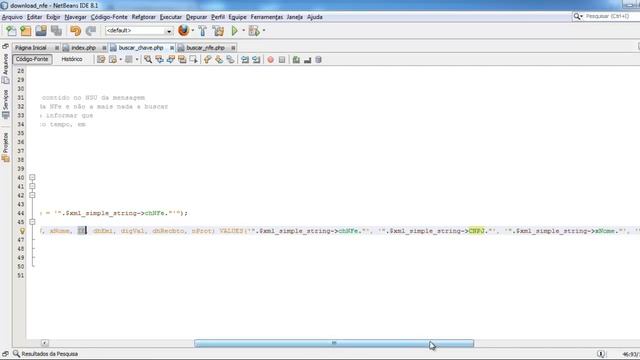Image resolution: width=640 pixels, height=360 pixels.
Task: Click the Uncomment editor toolbar icon
Action: click(x=307, y=60)
